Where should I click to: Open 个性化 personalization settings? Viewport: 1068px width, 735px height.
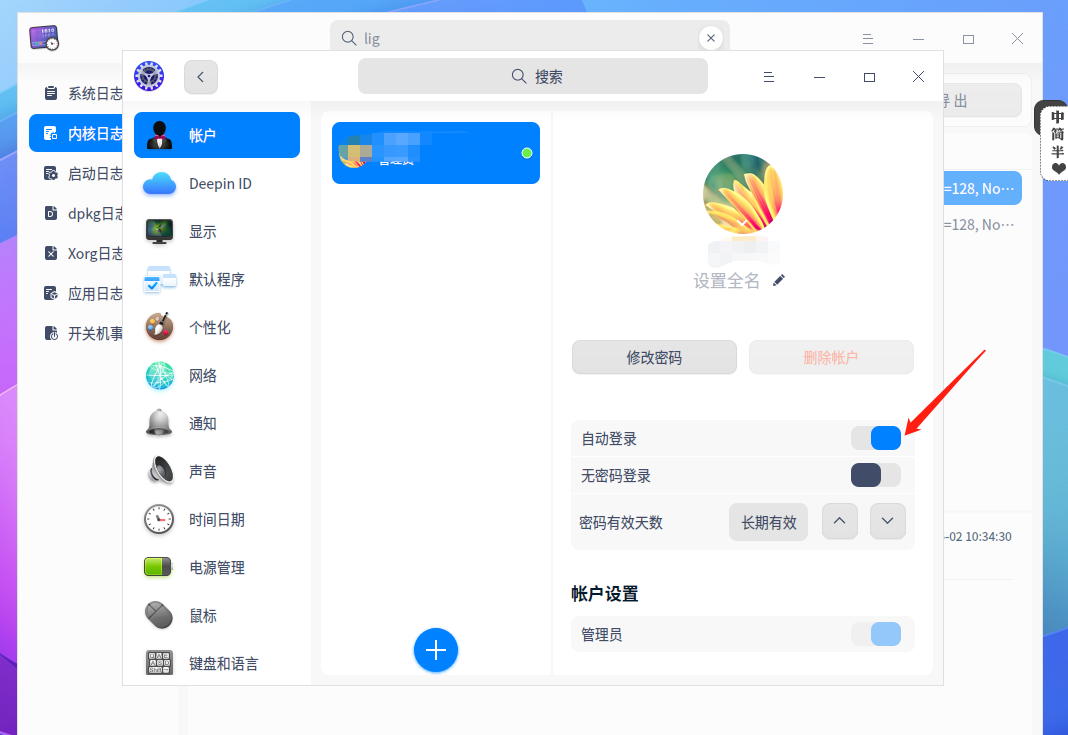pos(217,328)
